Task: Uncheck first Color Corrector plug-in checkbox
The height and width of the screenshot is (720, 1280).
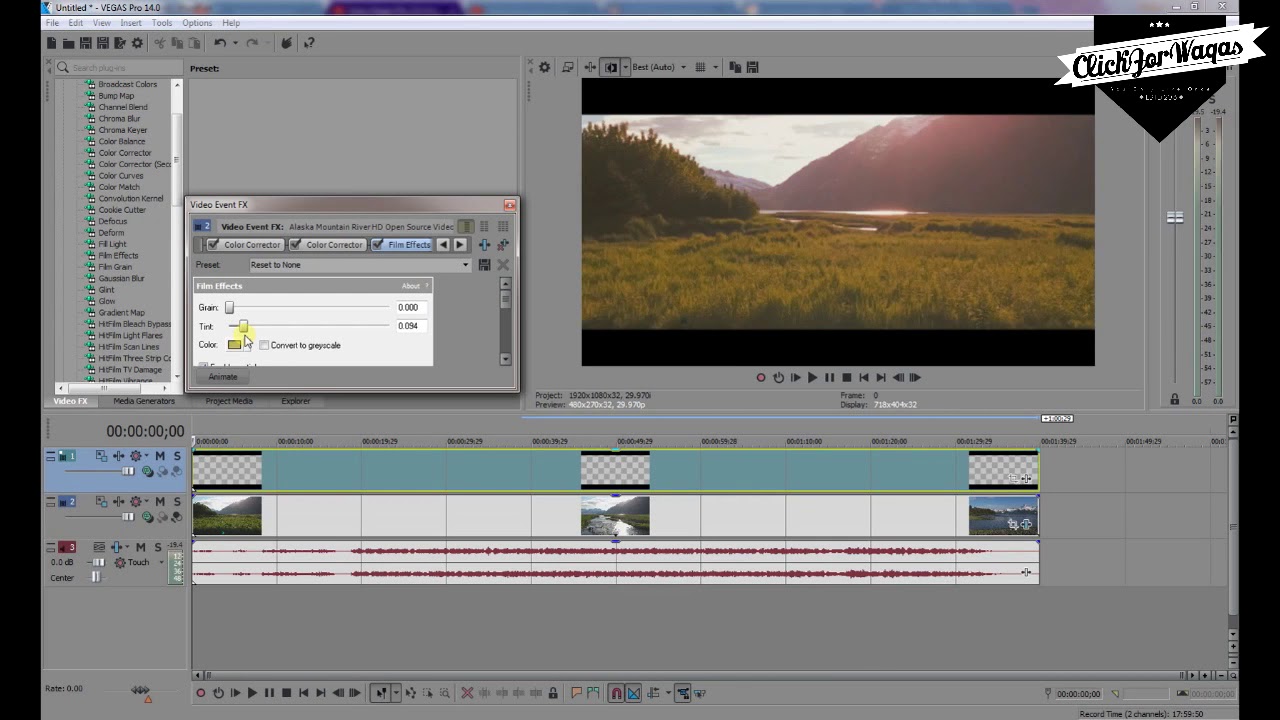Action: click(213, 245)
